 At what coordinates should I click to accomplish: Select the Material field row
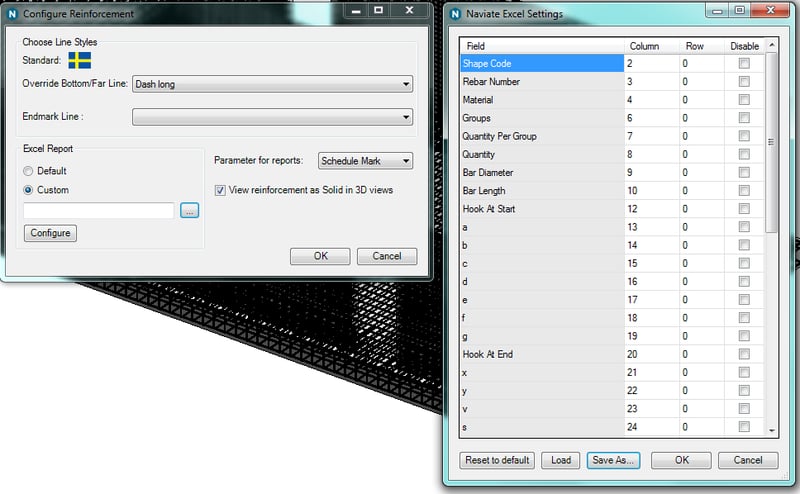(542, 100)
